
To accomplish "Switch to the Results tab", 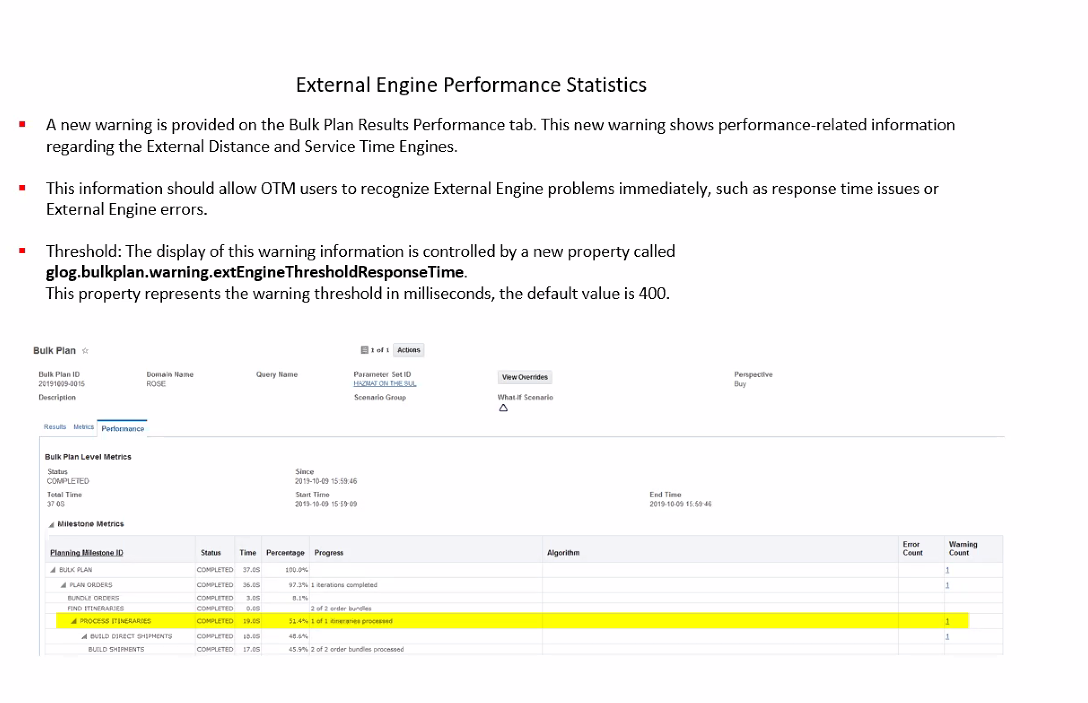I will pyautogui.click(x=55, y=427).
